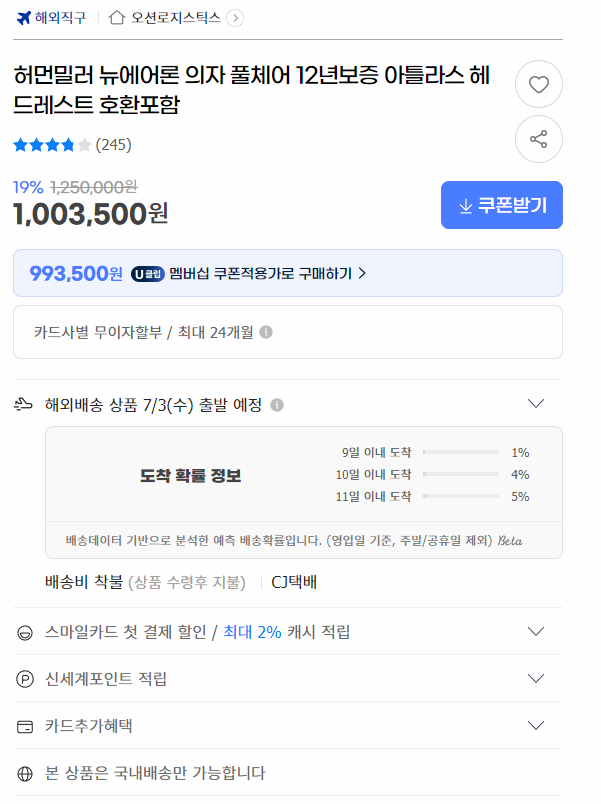The width and height of the screenshot is (601, 804).
Task: Click globe icon for domestic shipping notice
Action: tap(25, 773)
